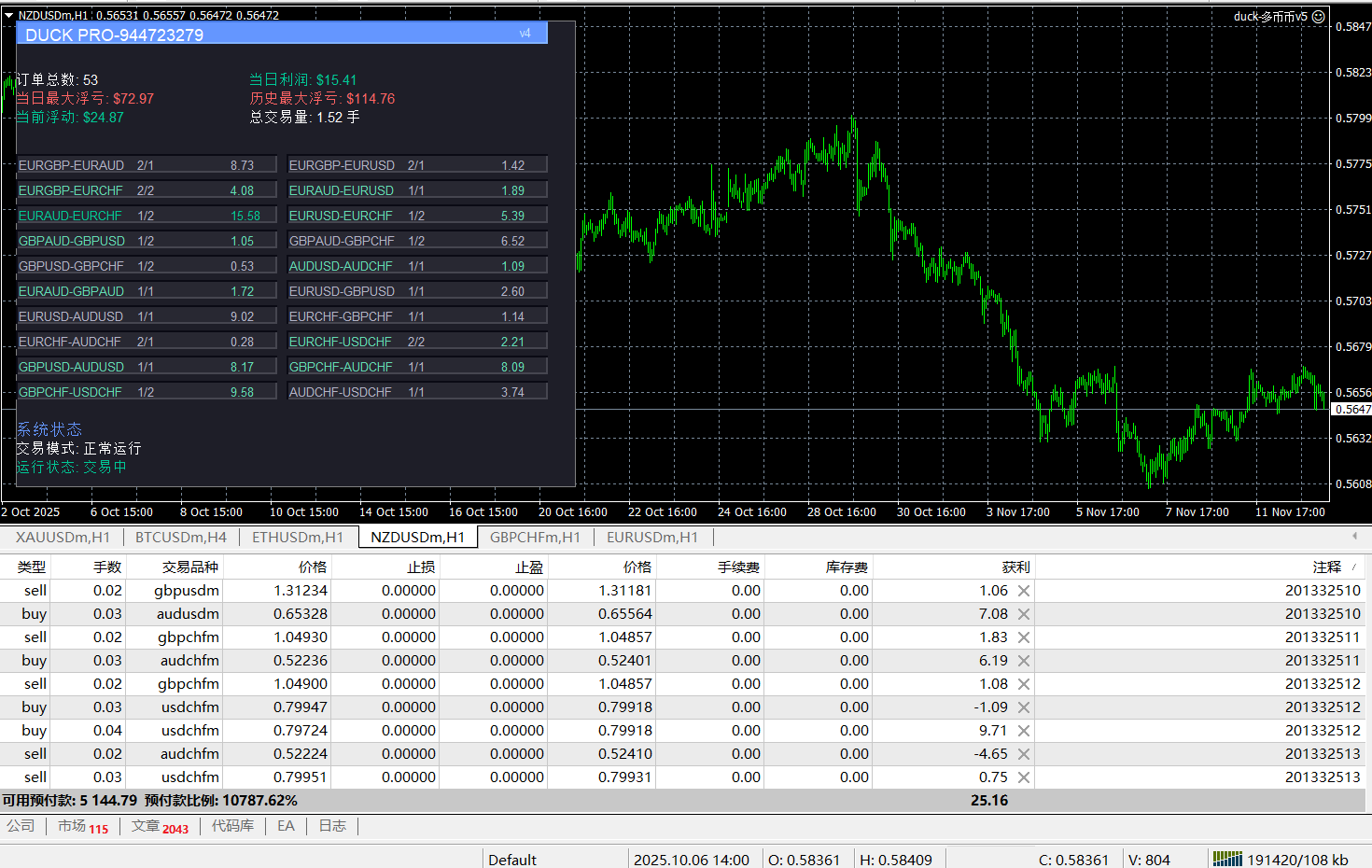
Task: Click the duck EA smiley face icon
Action: 1319,17
